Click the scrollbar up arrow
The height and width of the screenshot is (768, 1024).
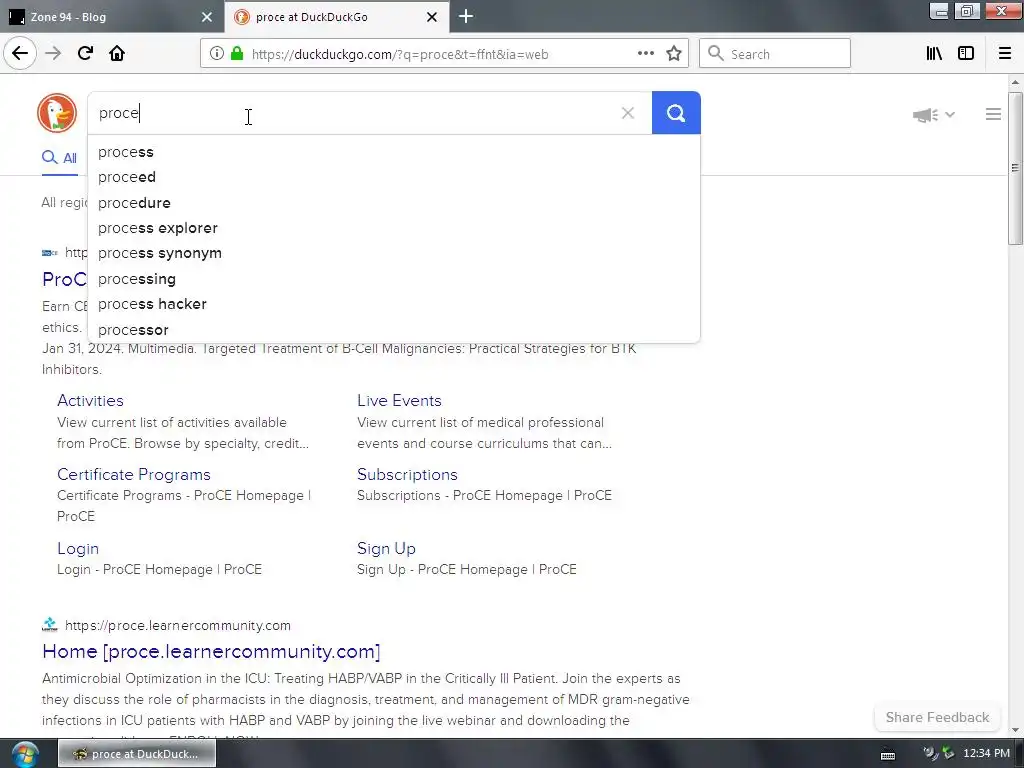tap(1015, 82)
